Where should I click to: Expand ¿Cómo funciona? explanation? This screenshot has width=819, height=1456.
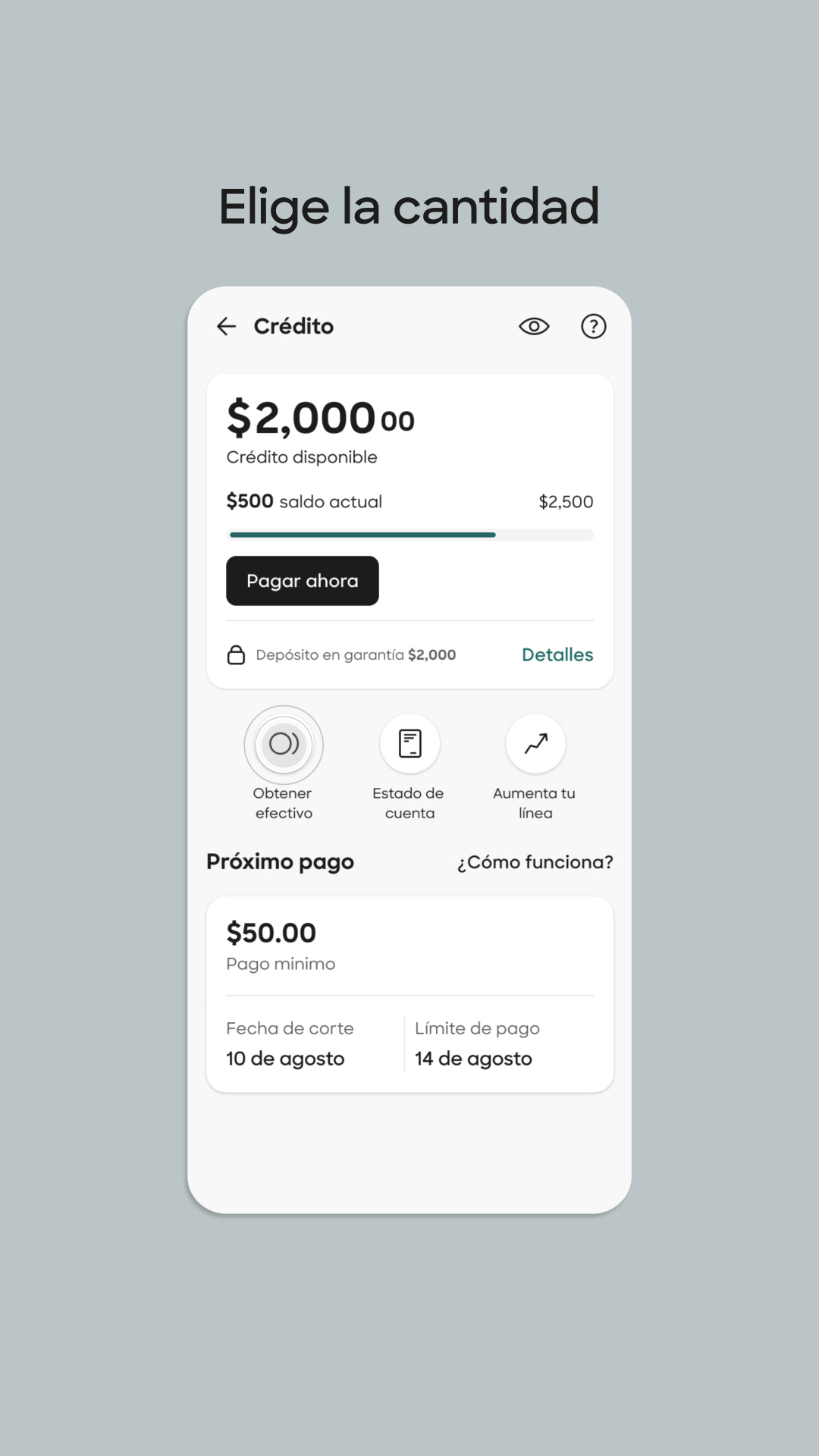click(x=535, y=862)
